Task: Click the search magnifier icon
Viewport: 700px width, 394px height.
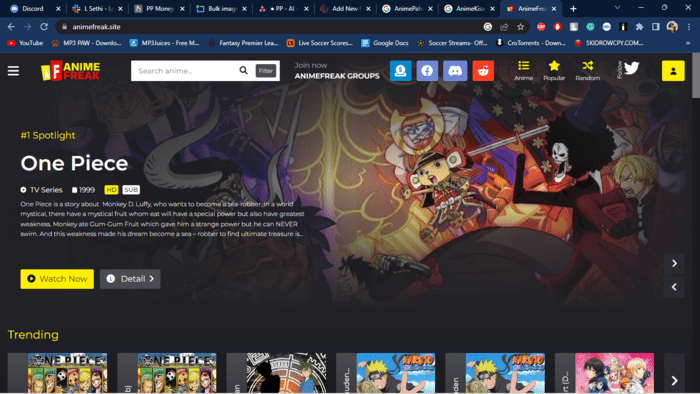Action: click(x=243, y=71)
